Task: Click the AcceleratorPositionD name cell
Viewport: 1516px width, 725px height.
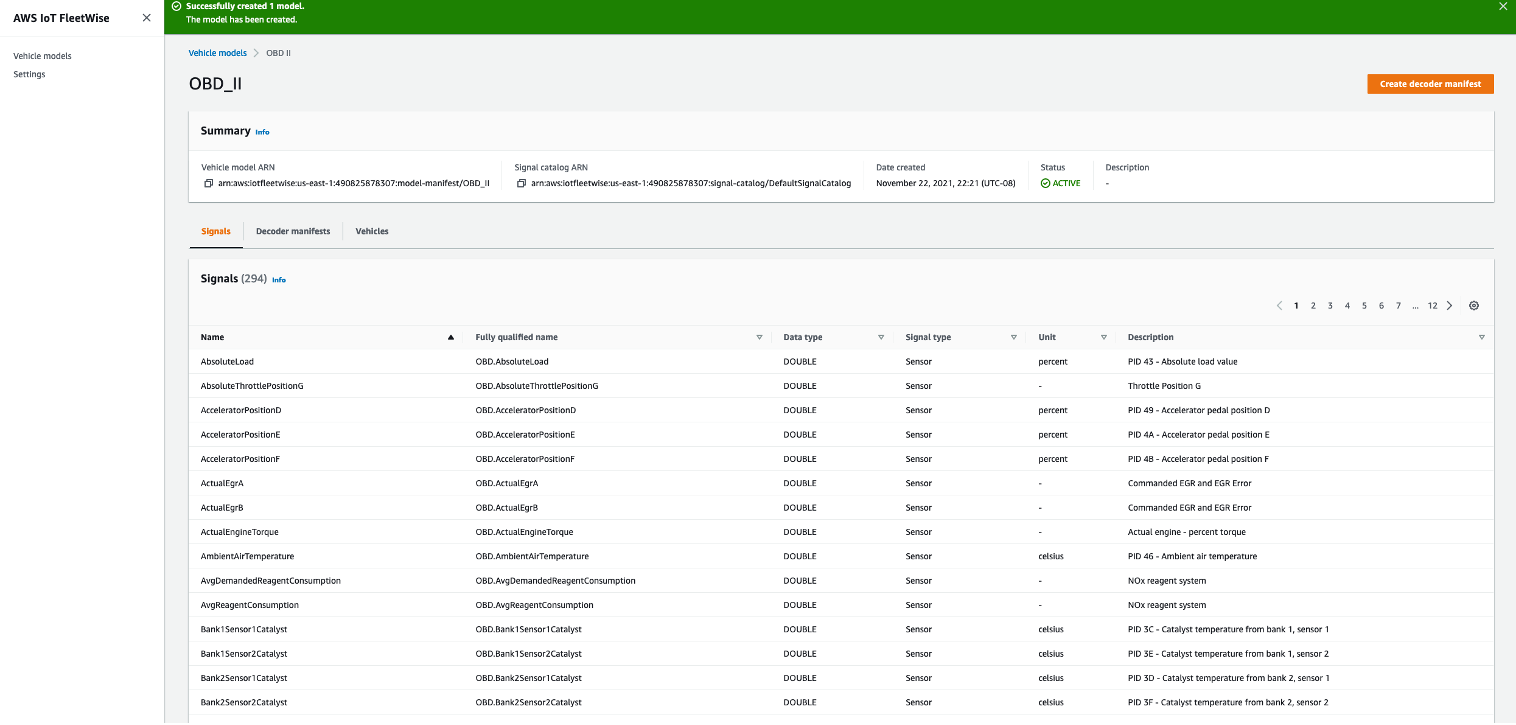Action: [x=240, y=411]
